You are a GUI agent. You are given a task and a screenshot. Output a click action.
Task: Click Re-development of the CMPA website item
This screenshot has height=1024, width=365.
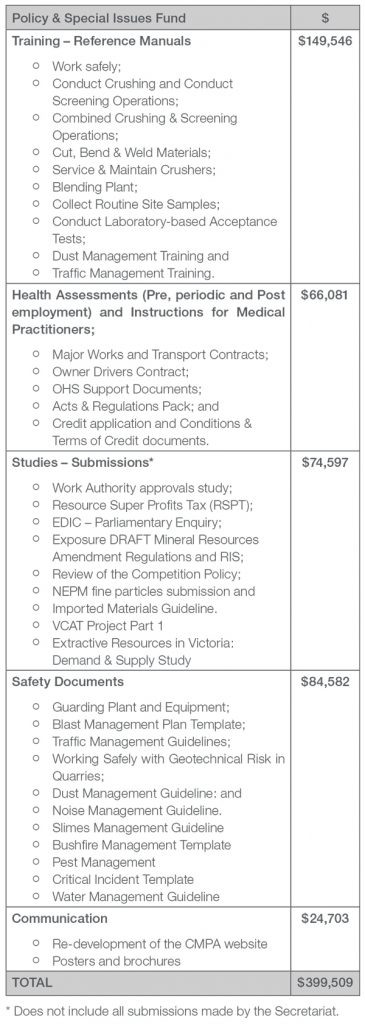[x=160, y=944]
